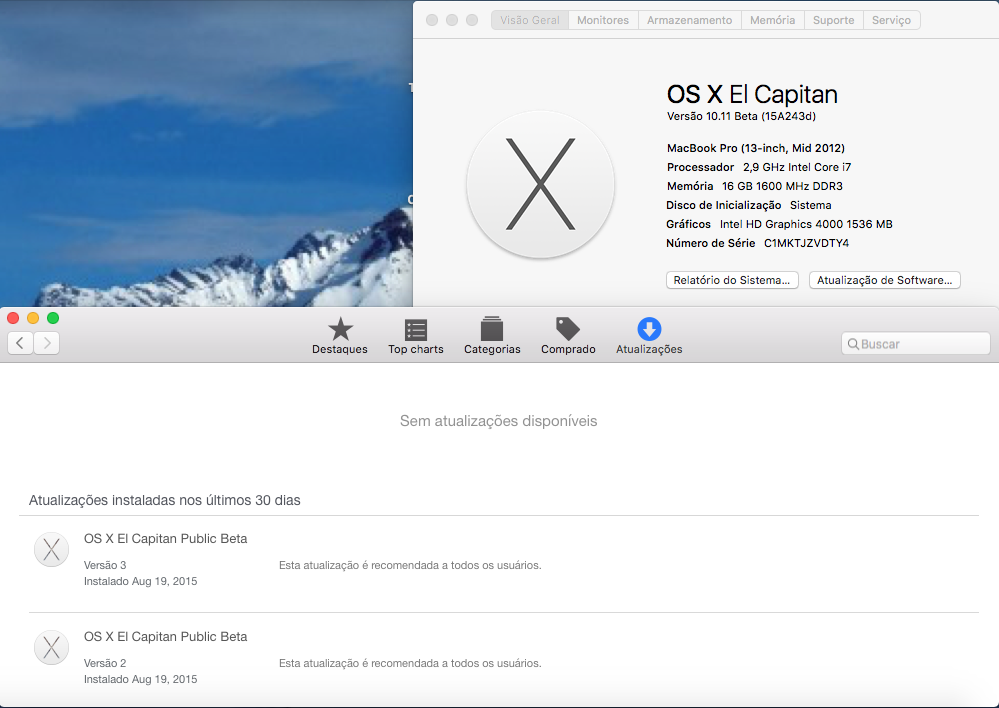The height and width of the screenshot is (708, 999).
Task: Switch to the Monitores tab
Action: [x=603, y=20]
